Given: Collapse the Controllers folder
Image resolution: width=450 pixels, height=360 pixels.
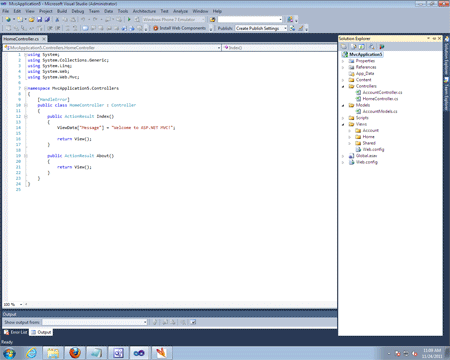Looking at the screenshot, I should coord(343,86).
